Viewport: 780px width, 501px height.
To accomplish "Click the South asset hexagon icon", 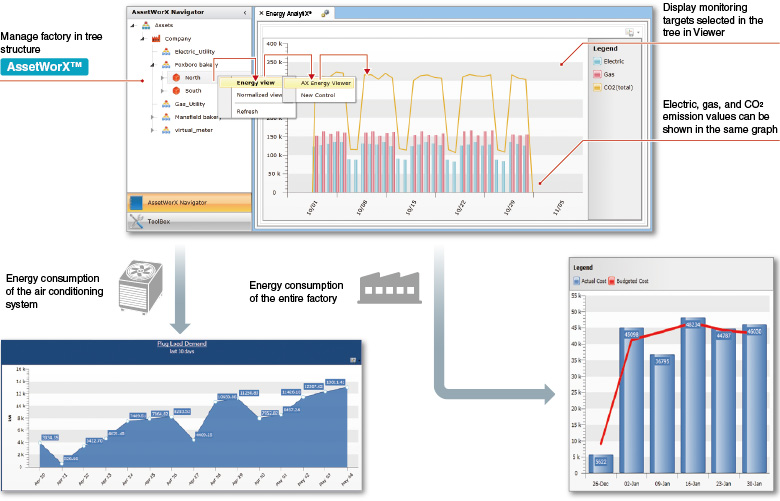I will click(175, 90).
